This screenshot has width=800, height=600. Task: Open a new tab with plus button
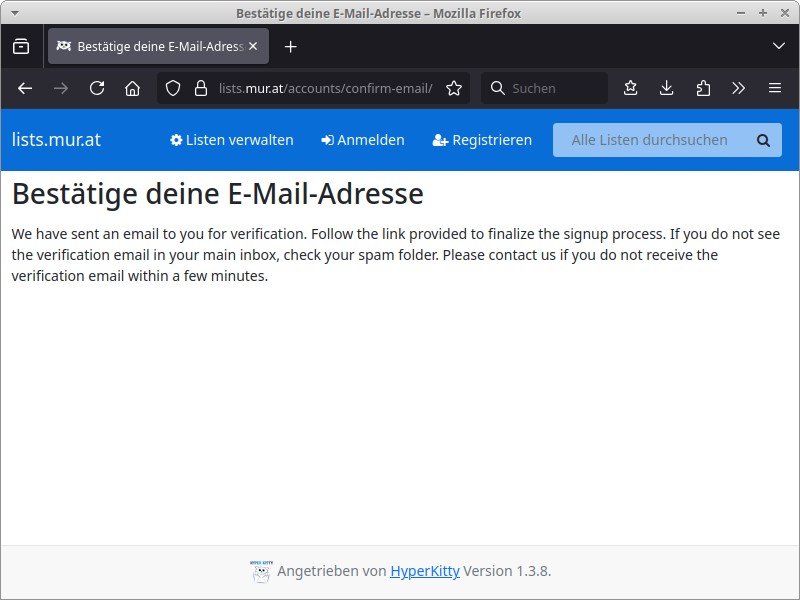coord(291,47)
